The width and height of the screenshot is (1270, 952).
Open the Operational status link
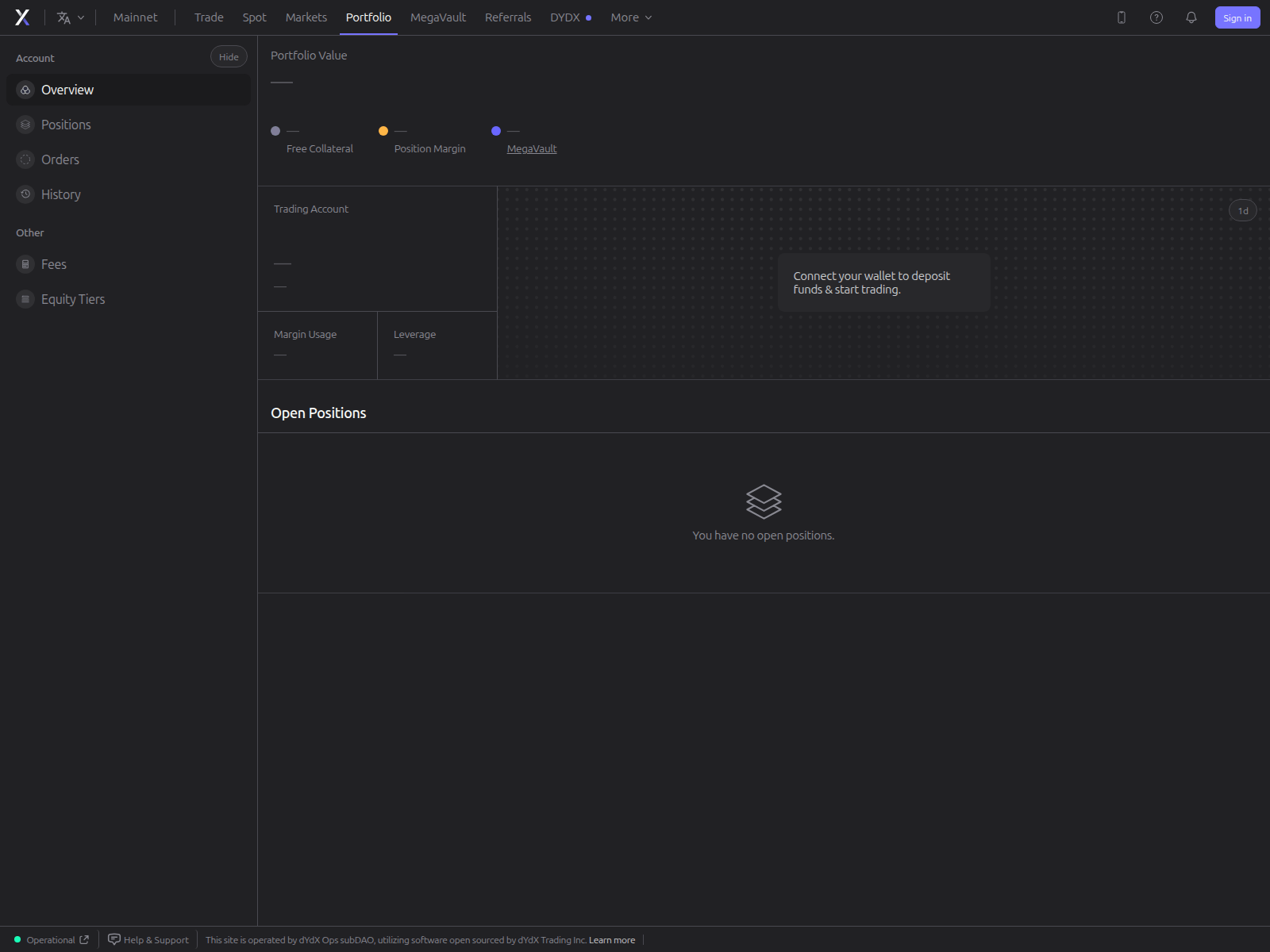coord(52,939)
